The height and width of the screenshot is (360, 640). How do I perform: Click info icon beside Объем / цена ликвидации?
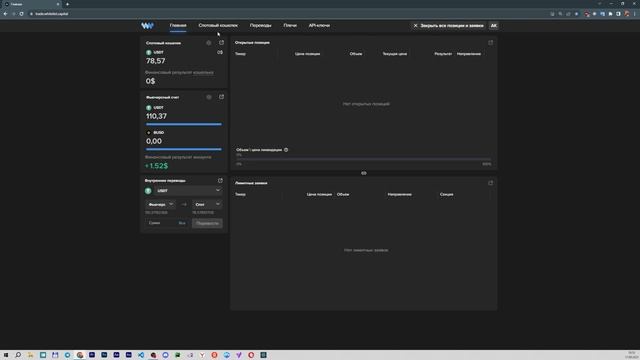[x=286, y=150]
